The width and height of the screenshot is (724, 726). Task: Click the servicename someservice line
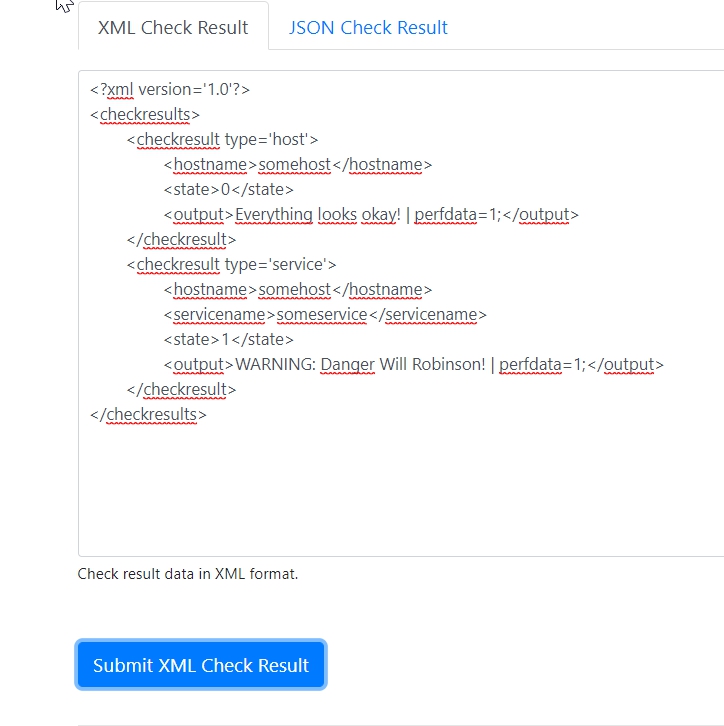(325, 315)
